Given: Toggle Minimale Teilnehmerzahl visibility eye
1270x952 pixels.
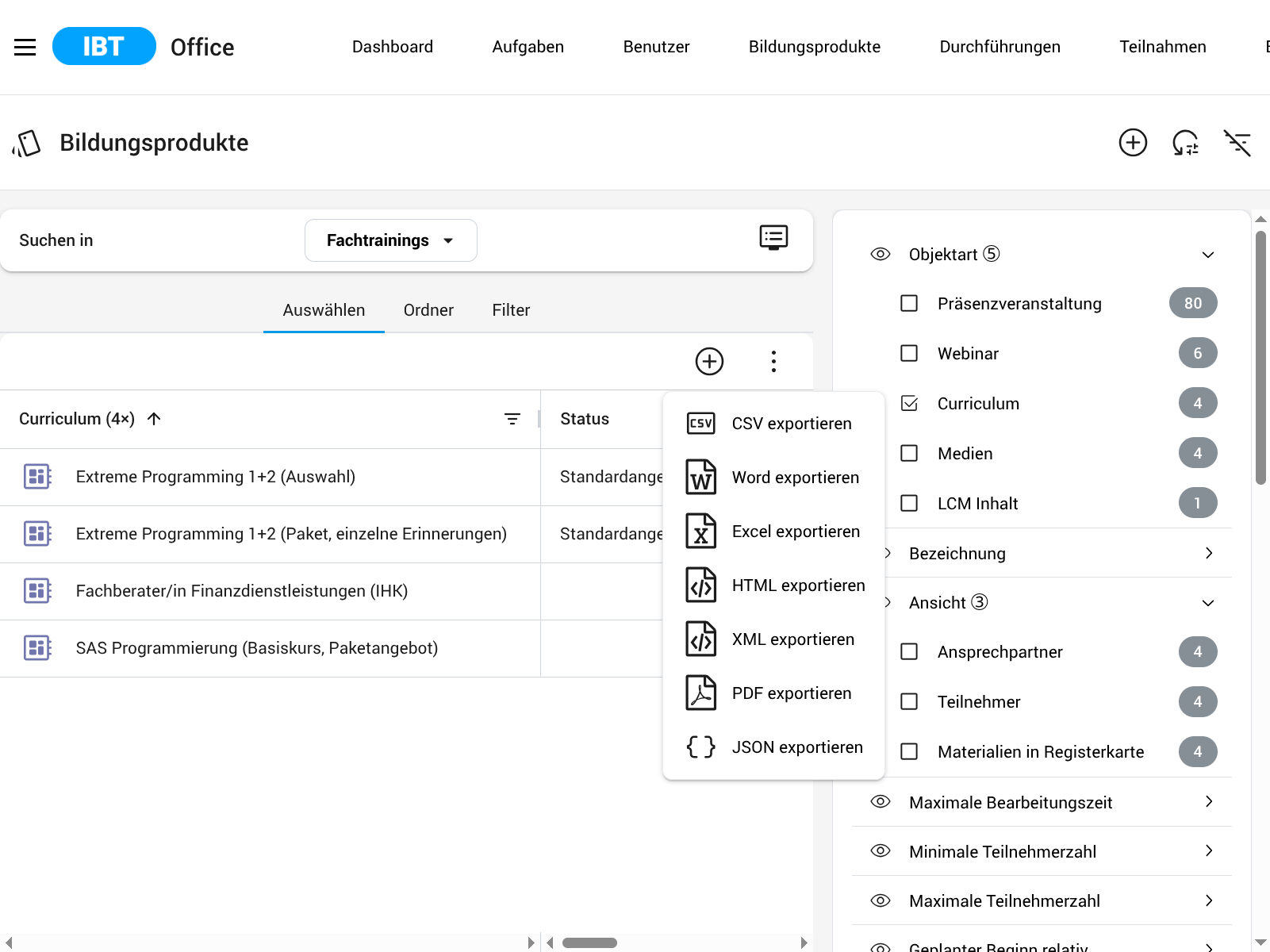Looking at the screenshot, I should [x=881, y=850].
